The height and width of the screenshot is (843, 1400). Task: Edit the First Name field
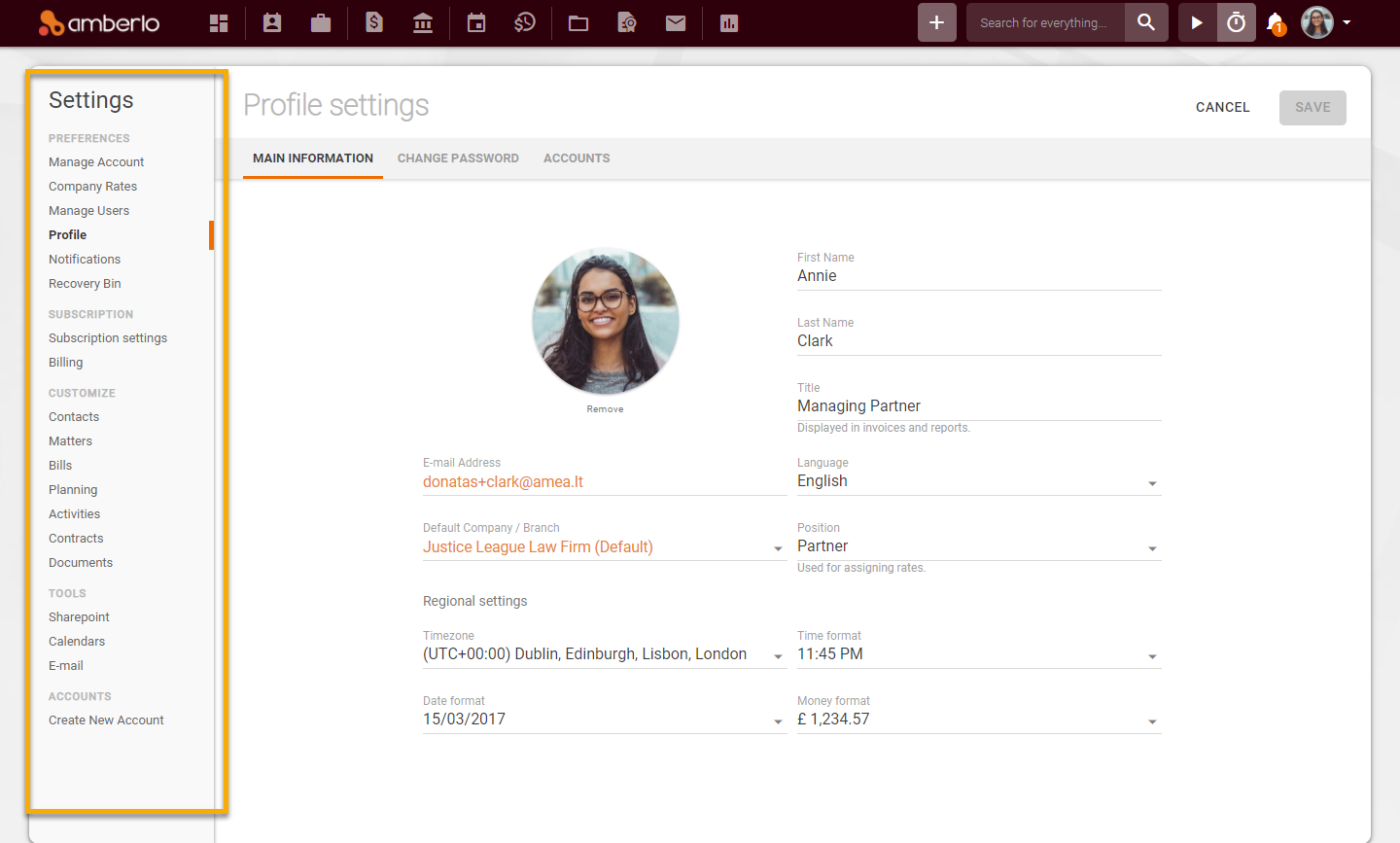click(979, 276)
